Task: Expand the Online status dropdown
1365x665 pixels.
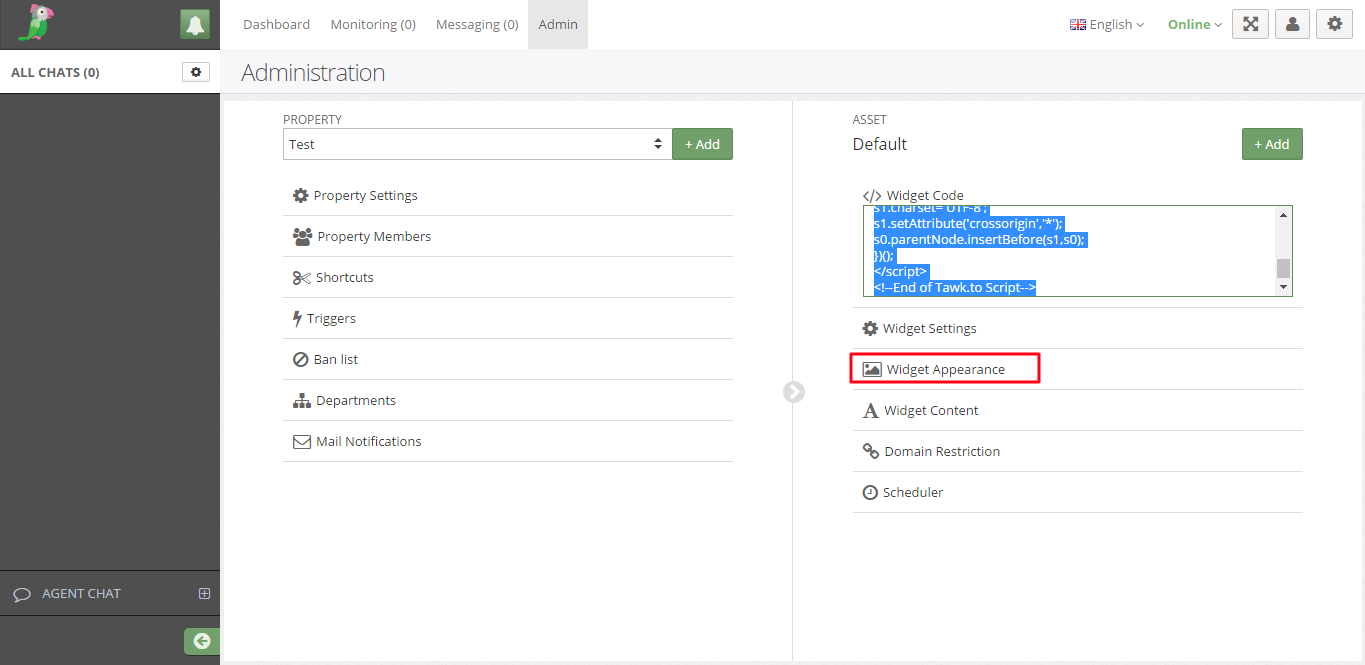Action: [1194, 25]
